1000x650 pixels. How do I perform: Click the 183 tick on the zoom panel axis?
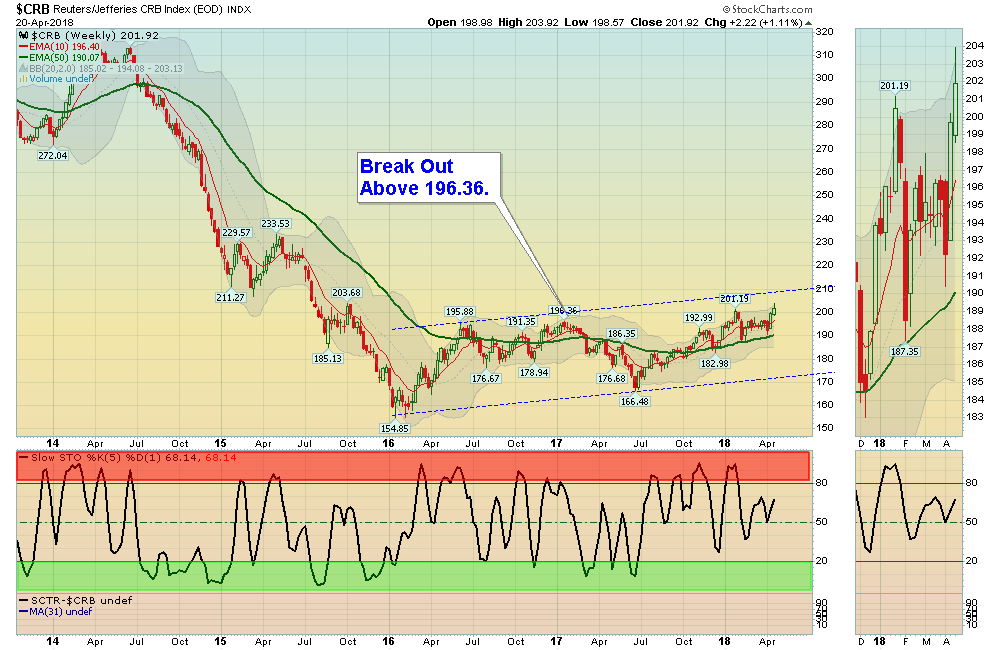tap(974, 417)
